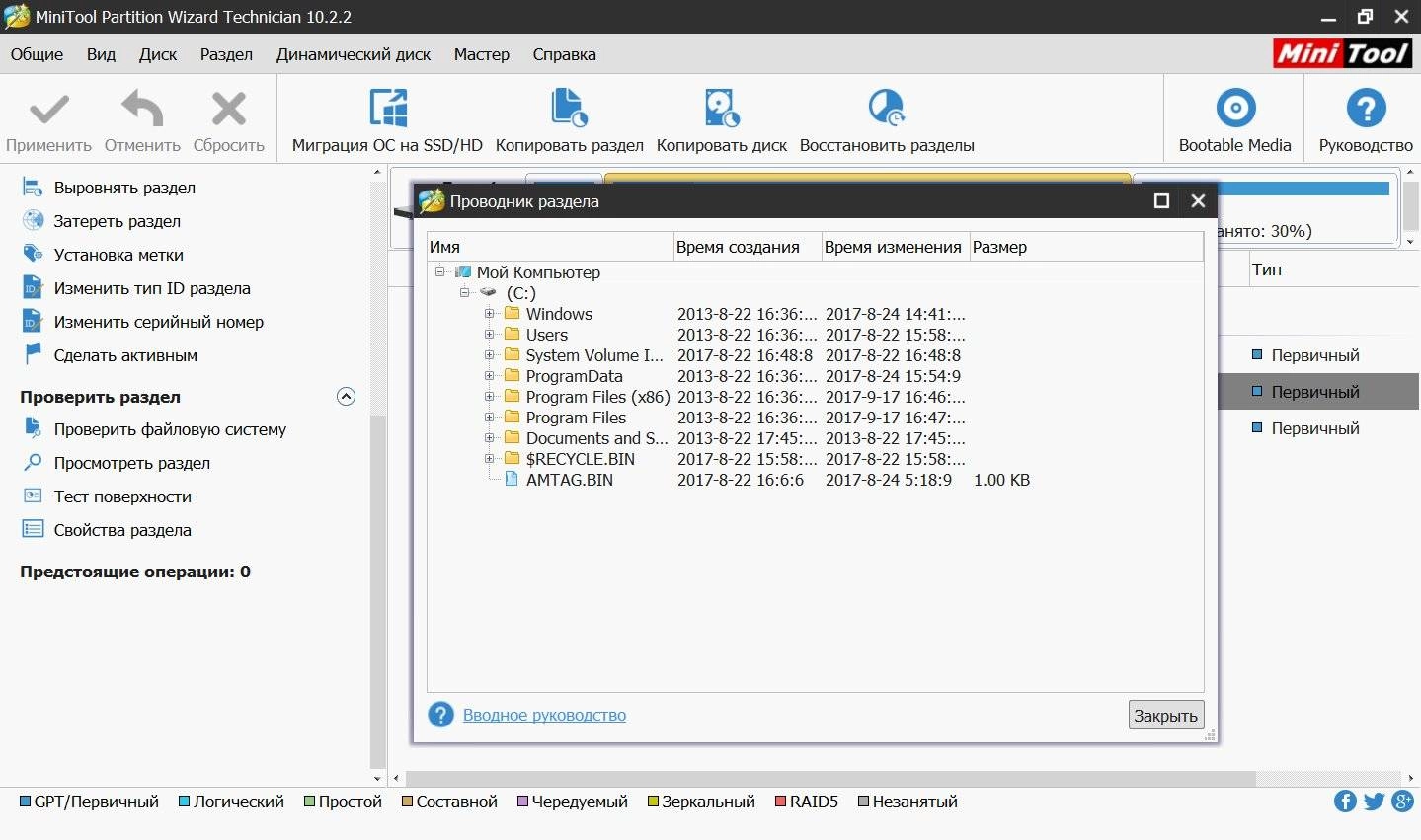Sort by Время изменения column
Viewport: 1421px width, 840px height.
895,247
